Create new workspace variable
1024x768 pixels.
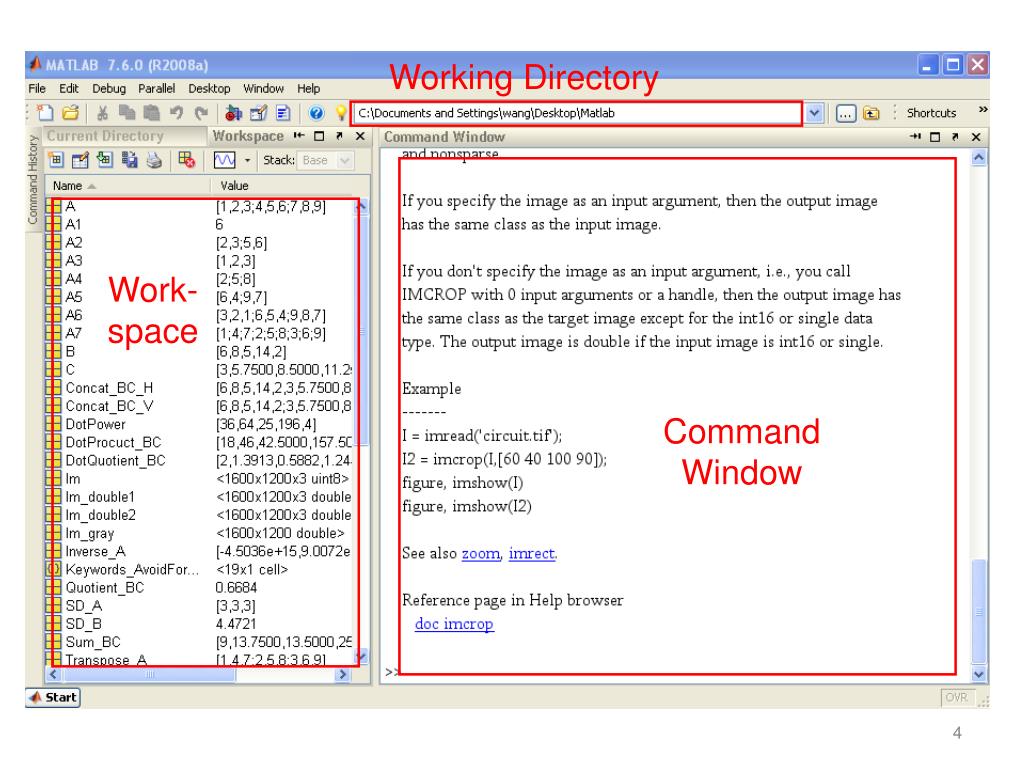56,160
